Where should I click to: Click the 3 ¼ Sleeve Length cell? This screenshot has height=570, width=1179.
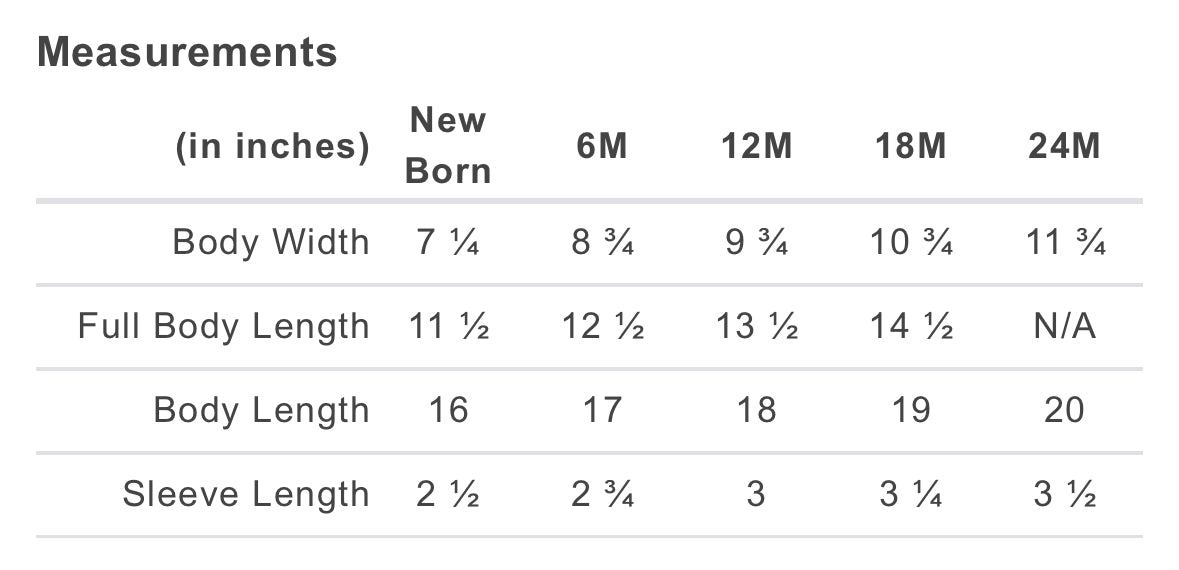tap(911, 495)
